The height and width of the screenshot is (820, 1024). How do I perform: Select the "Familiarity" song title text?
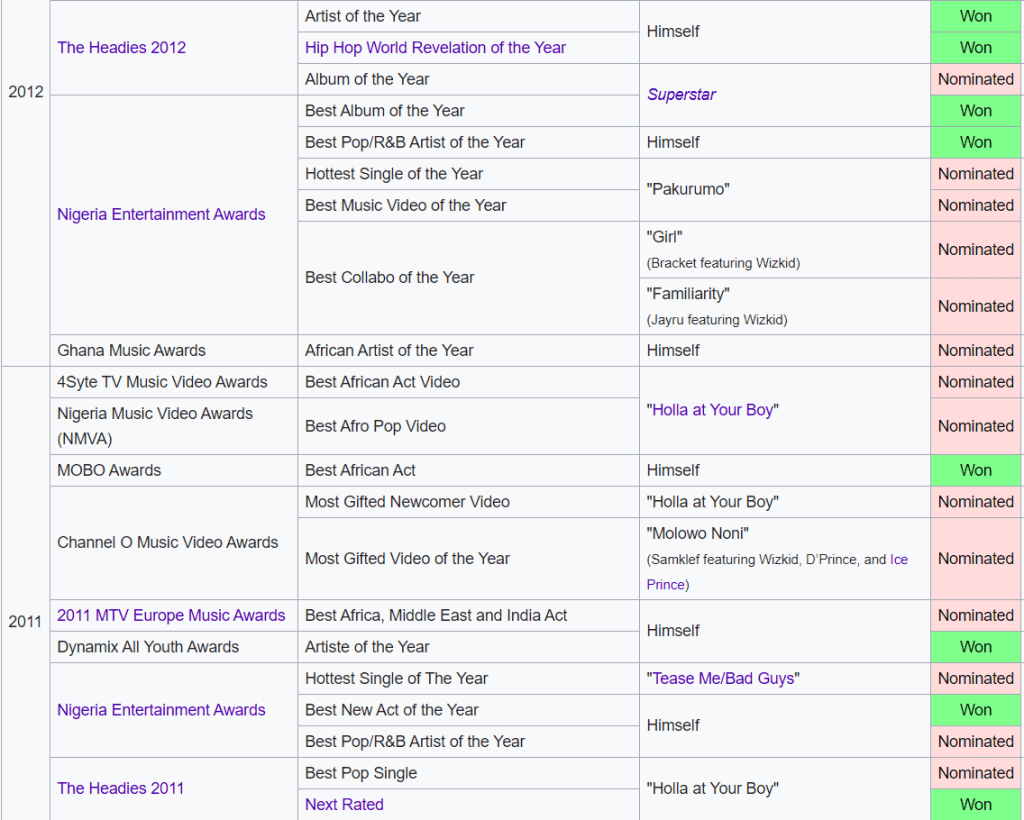[x=688, y=294]
